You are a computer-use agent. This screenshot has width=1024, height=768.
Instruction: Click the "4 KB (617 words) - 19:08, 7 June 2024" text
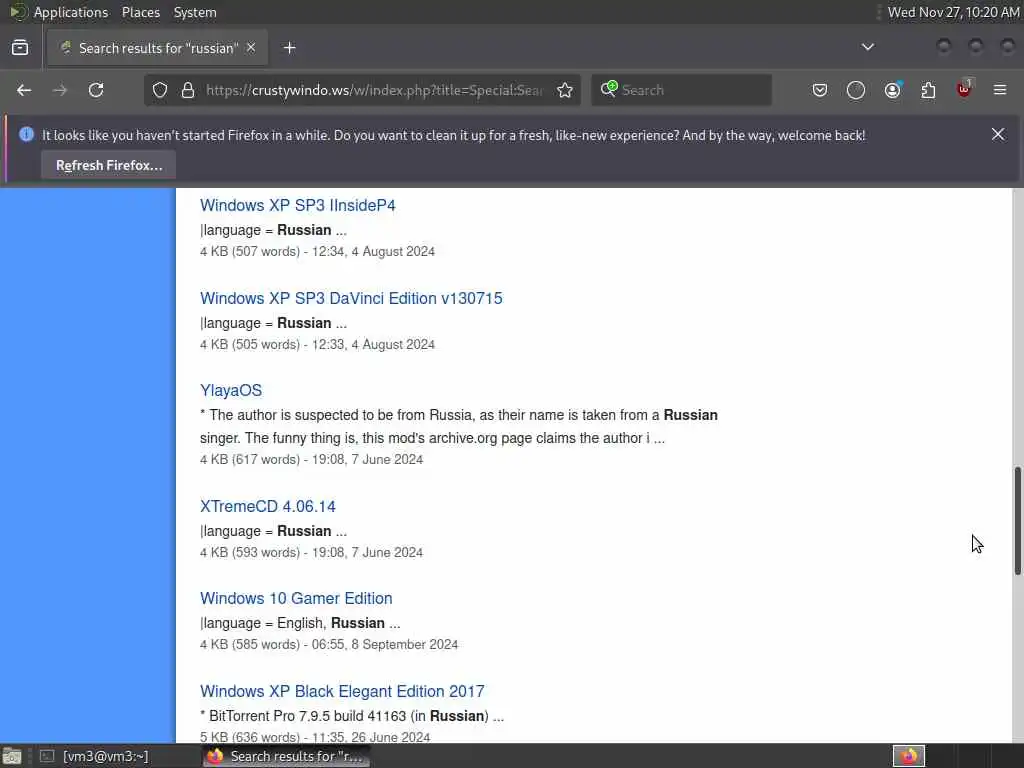[312, 459]
